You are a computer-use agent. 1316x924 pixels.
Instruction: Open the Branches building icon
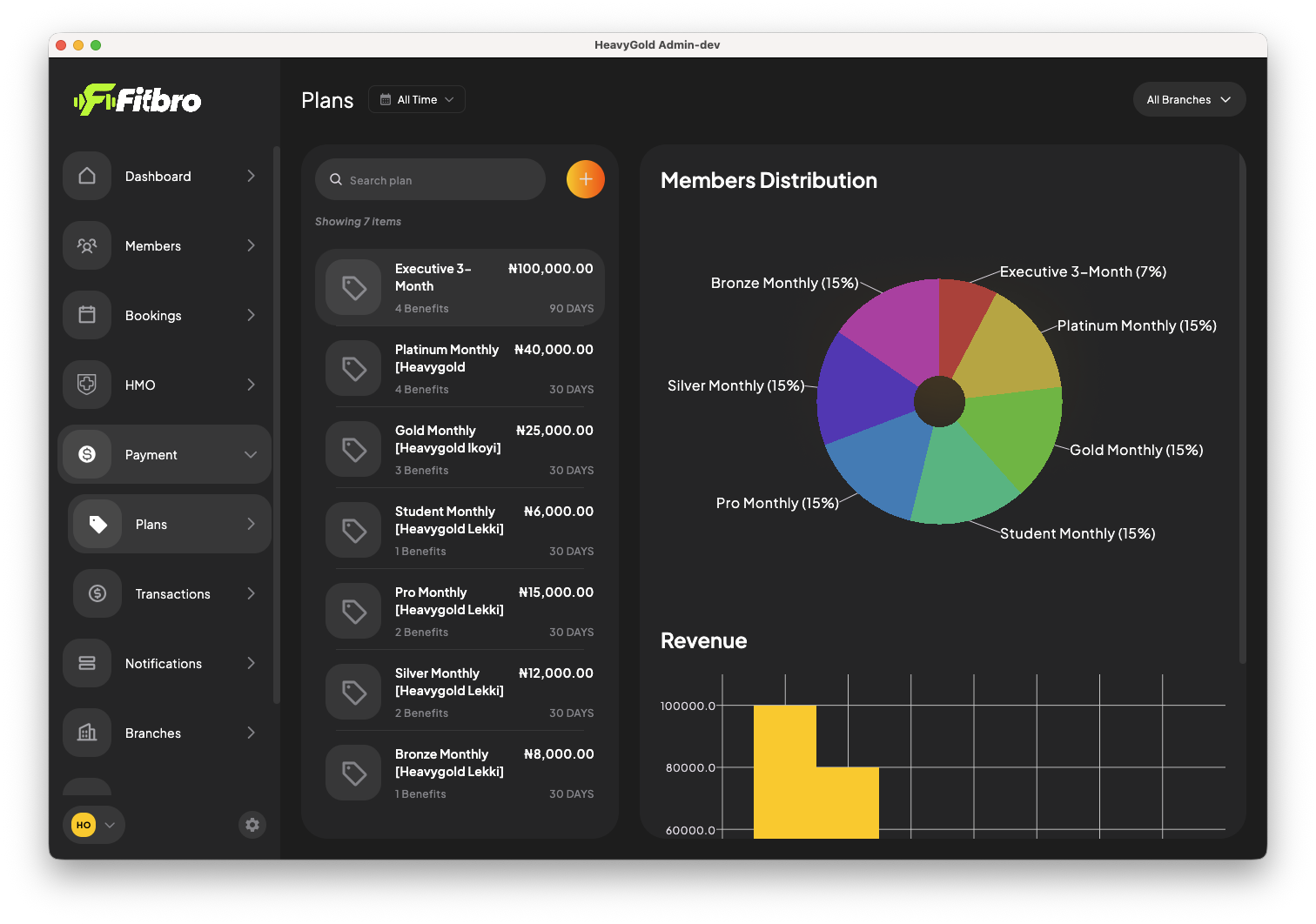click(x=87, y=733)
